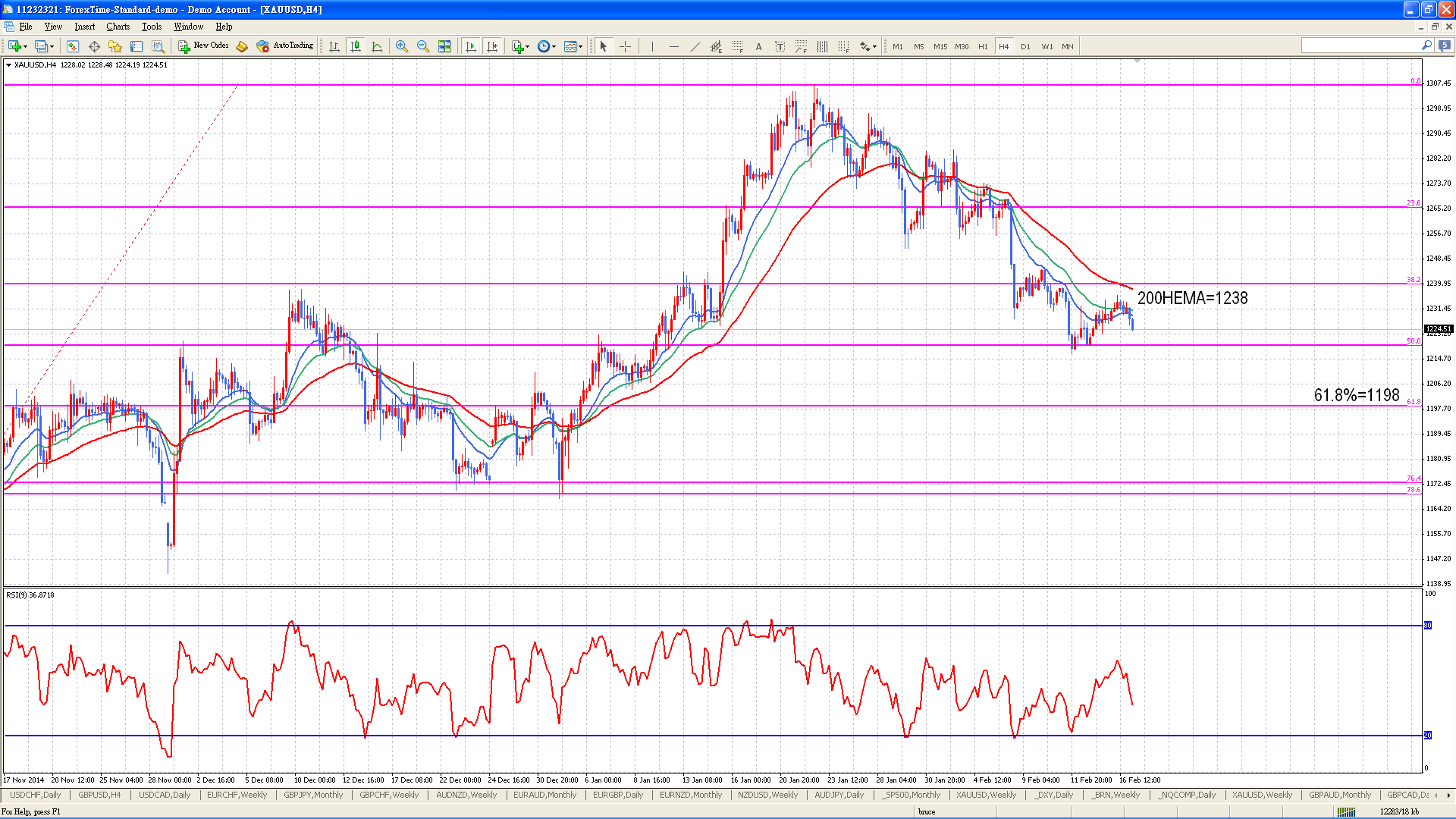This screenshot has height=819, width=1456.
Task: Switch chart to bar chart
Action: coord(334,46)
